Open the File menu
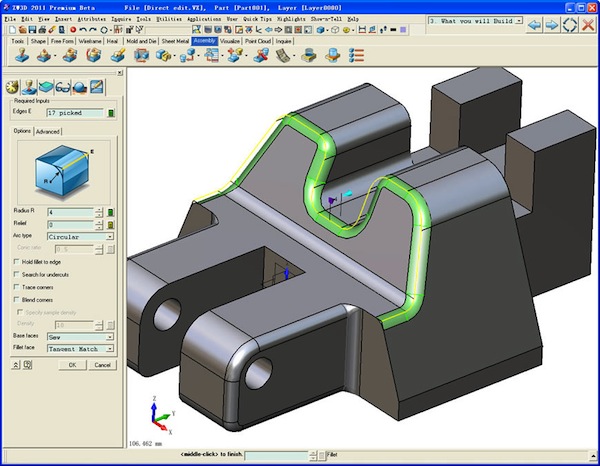 tap(10, 19)
